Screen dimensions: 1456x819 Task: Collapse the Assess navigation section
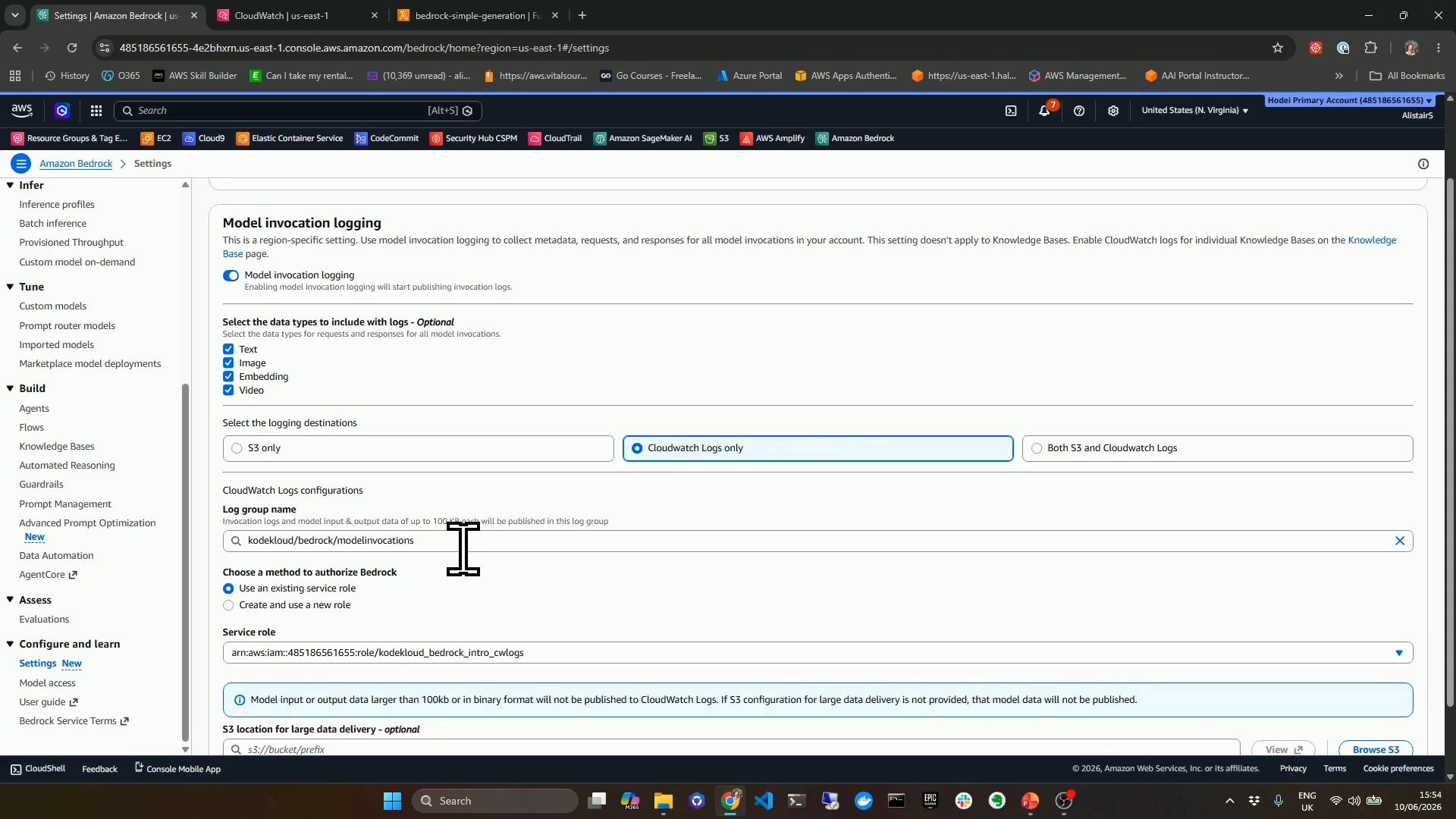click(x=10, y=600)
